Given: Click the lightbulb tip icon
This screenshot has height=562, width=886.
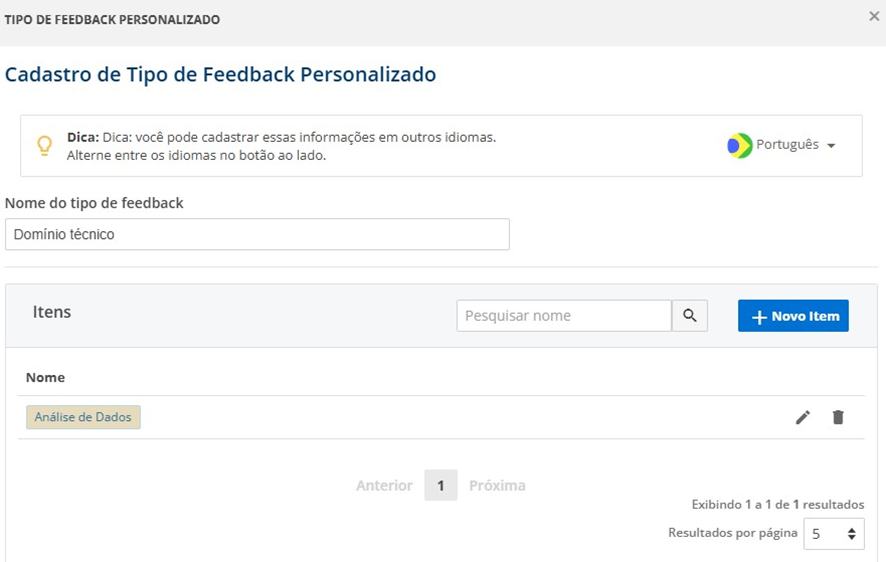Looking at the screenshot, I should (45, 146).
